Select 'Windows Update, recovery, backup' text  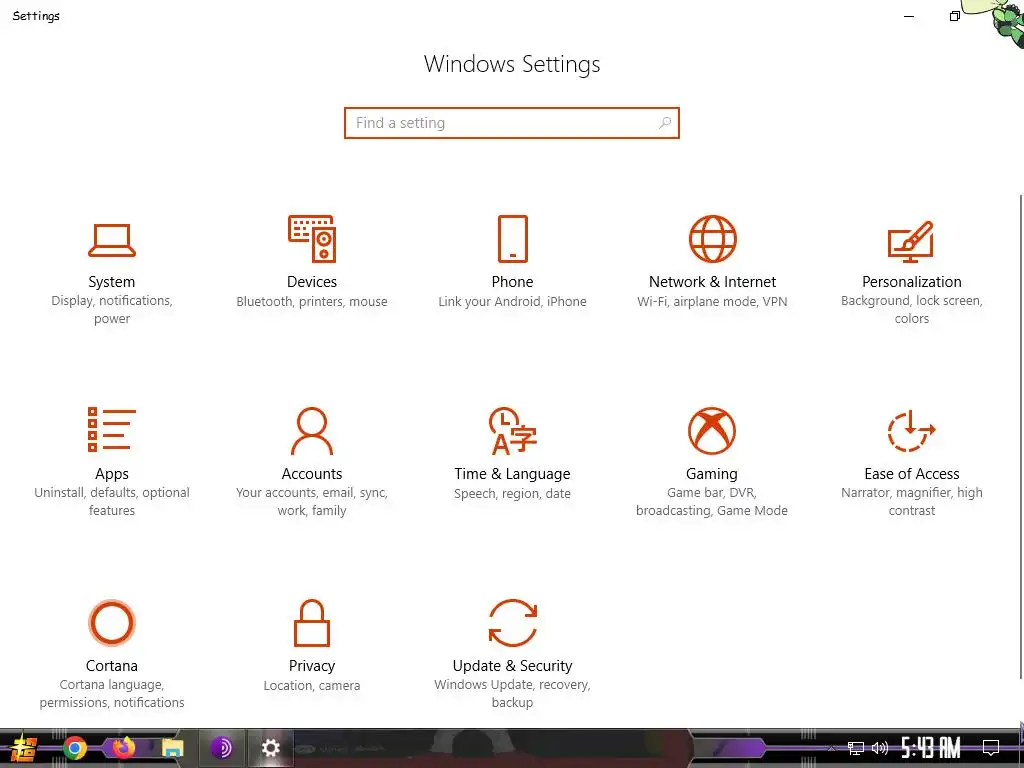(x=513, y=694)
